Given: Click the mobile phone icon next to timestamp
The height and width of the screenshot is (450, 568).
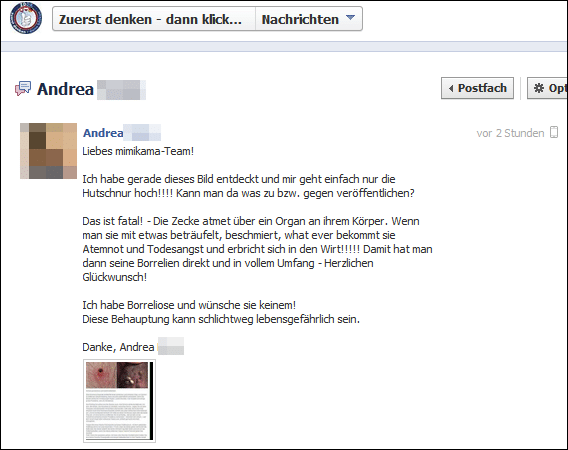Looking at the screenshot, I should (x=554, y=132).
